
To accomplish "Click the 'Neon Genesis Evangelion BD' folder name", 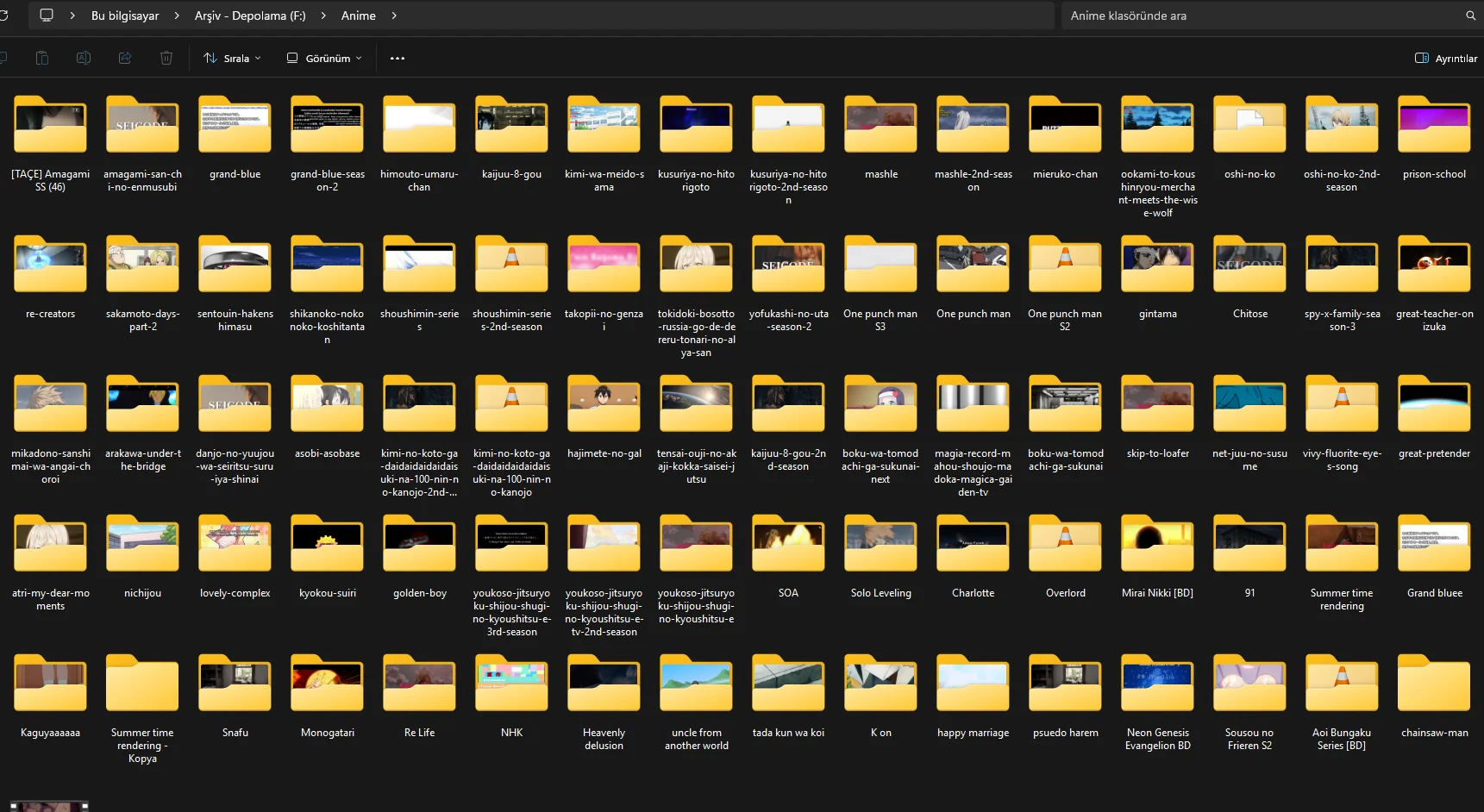I will click(1157, 739).
